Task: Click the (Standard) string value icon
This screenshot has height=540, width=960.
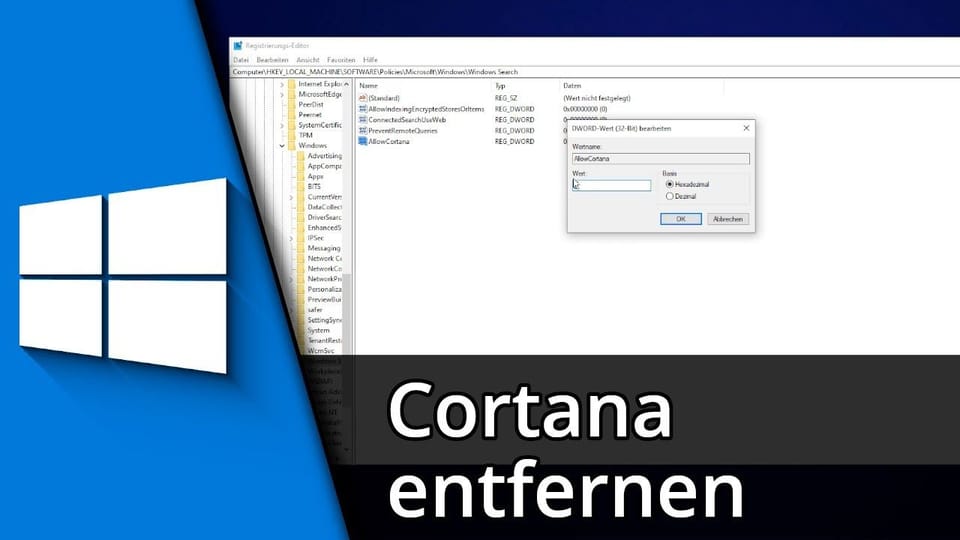Action: (x=362, y=98)
